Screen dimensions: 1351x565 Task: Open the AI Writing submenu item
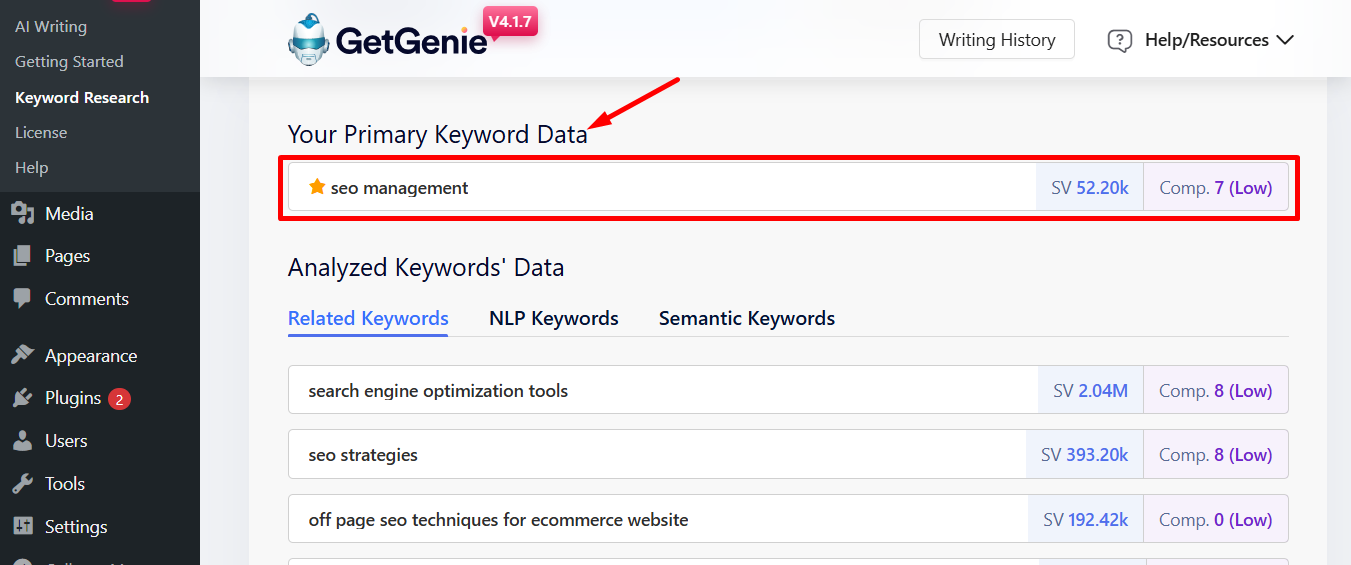pyautogui.click(x=51, y=27)
